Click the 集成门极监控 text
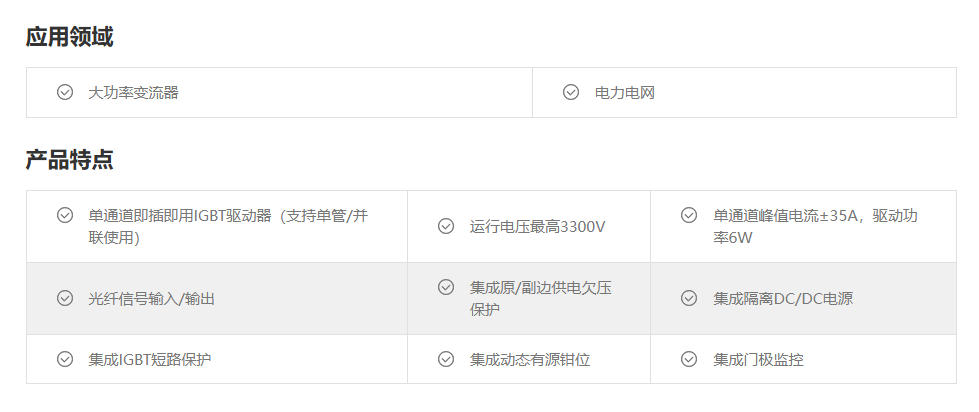 [x=759, y=360]
